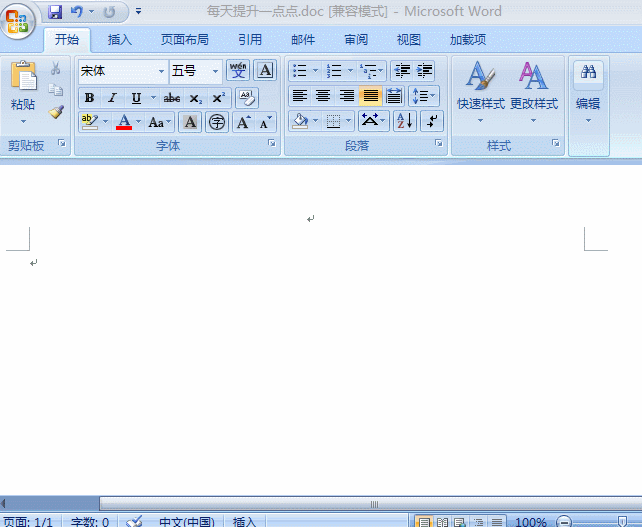This screenshot has height=527, width=642.
Task: Open Line Spacing menu
Action: (424, 96)
